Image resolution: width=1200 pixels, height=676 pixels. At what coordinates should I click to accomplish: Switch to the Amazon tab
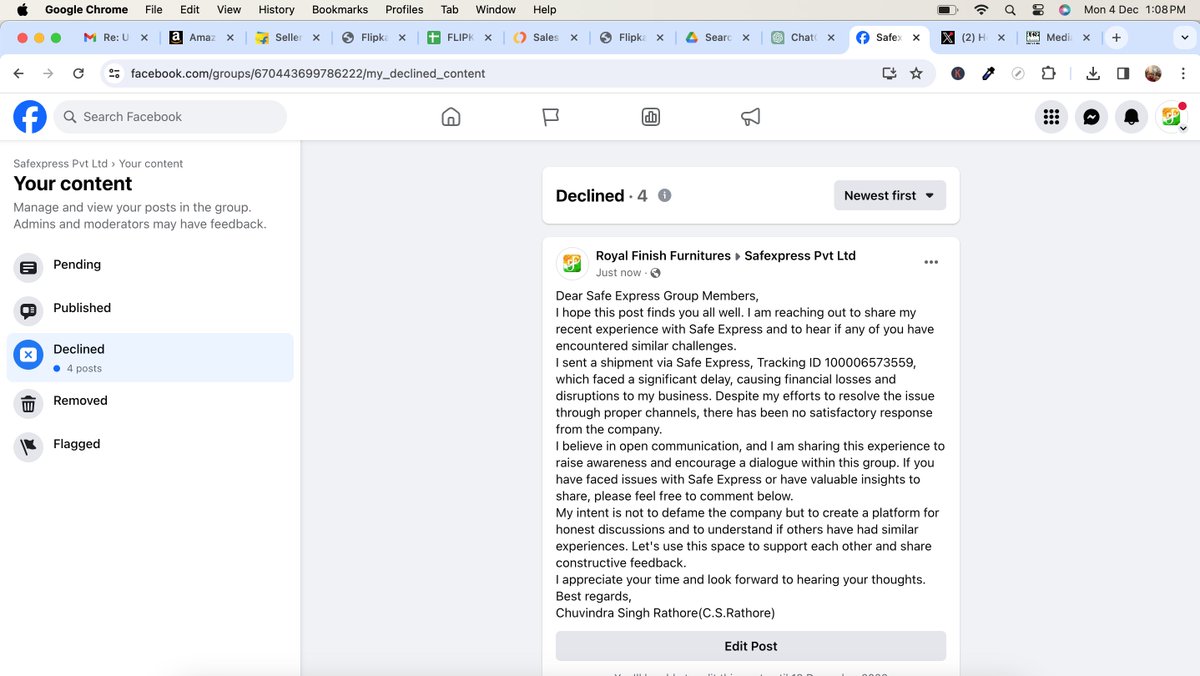coord(202,38)
